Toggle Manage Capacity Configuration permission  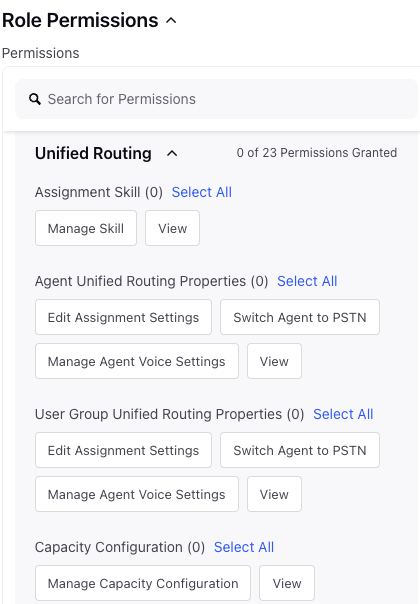tap(143, 583)
